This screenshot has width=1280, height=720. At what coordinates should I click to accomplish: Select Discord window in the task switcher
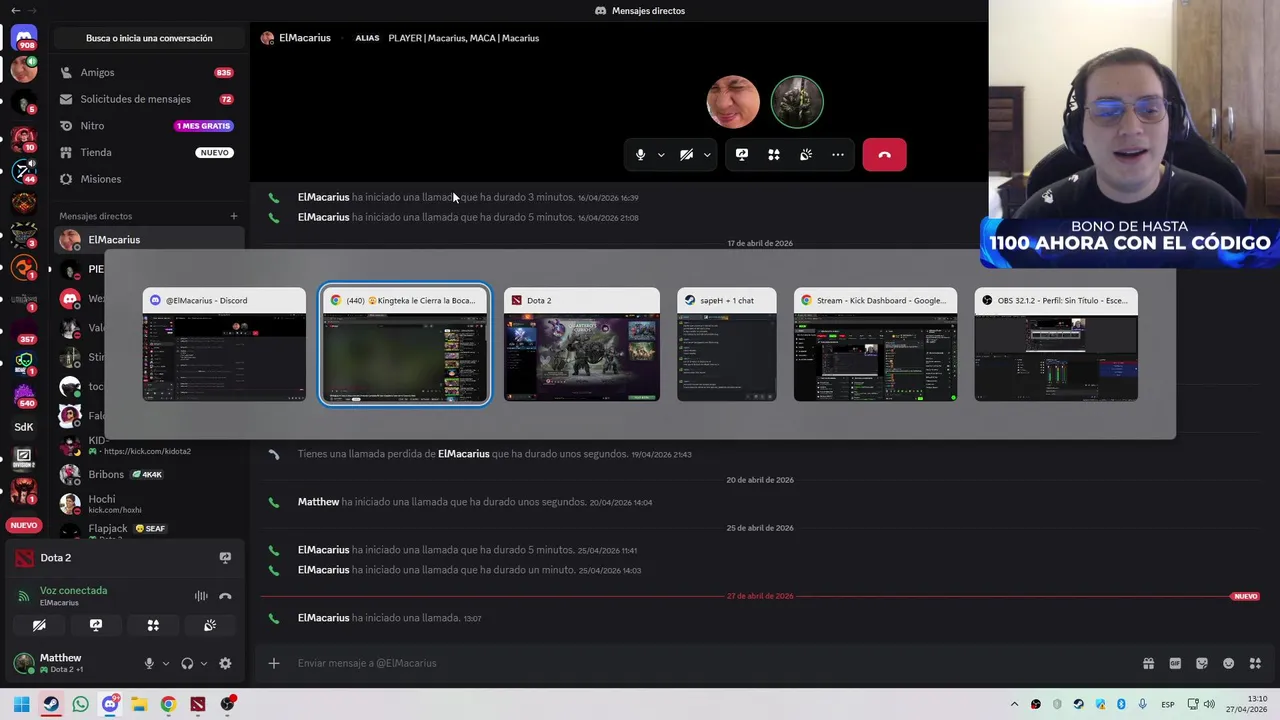(224, 345)
